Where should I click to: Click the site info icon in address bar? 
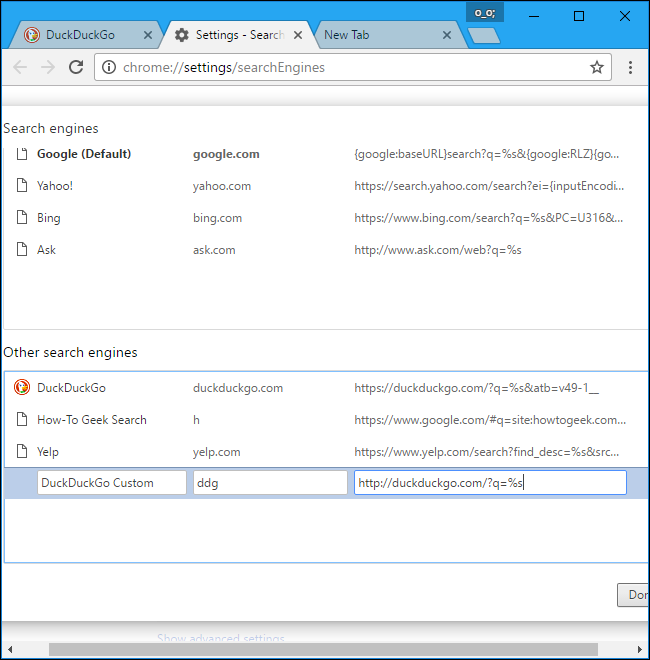109,67
